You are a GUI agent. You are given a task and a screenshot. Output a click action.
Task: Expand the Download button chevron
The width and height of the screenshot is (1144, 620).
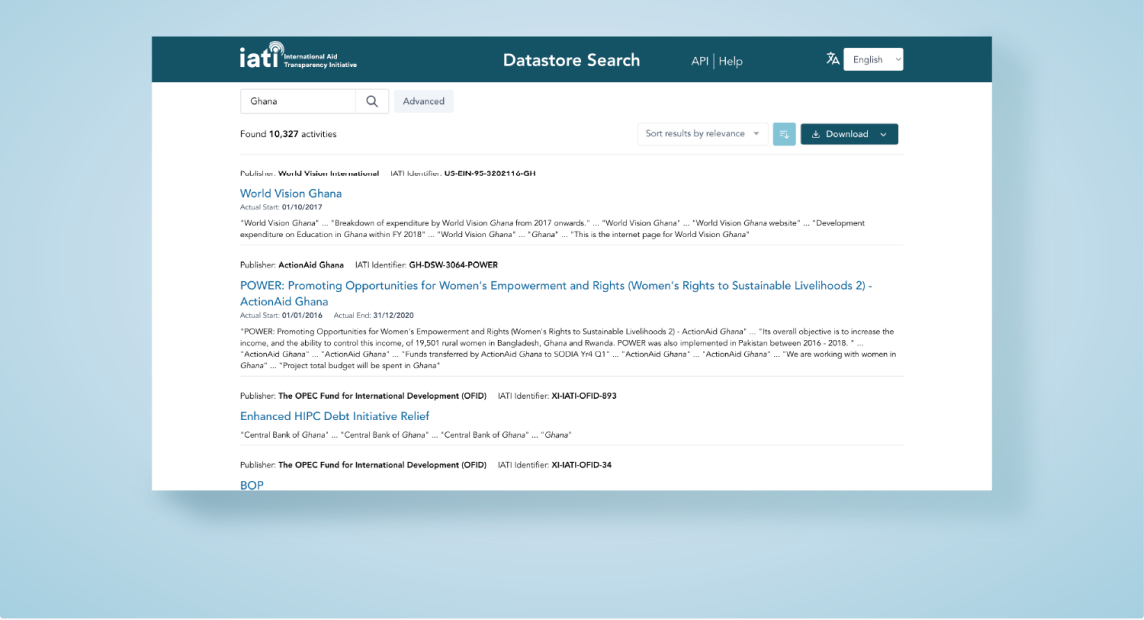pyautogui.click(x=884, y=134)
